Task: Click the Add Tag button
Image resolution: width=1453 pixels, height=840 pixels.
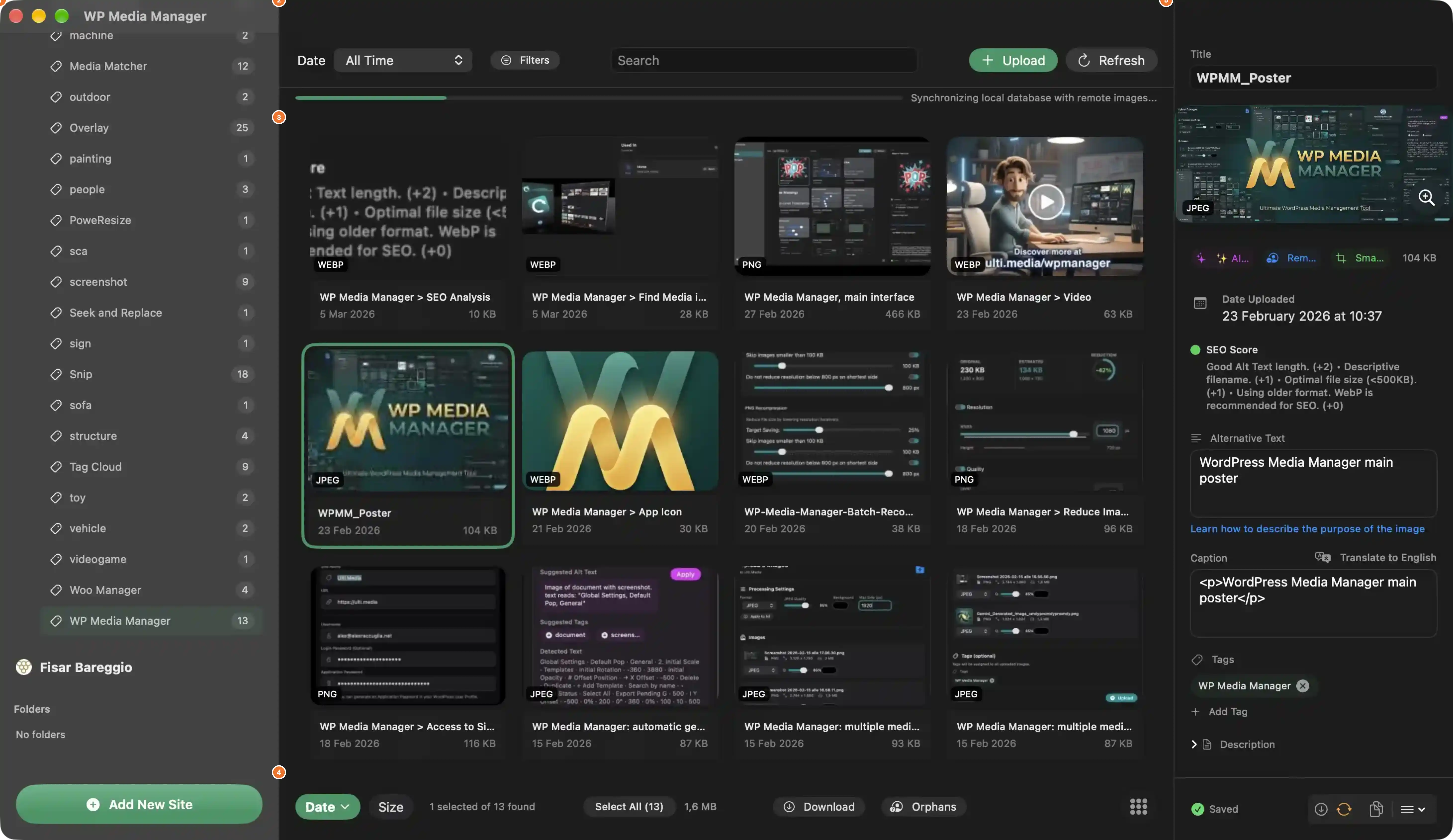Action: (x=1220, y=712)
